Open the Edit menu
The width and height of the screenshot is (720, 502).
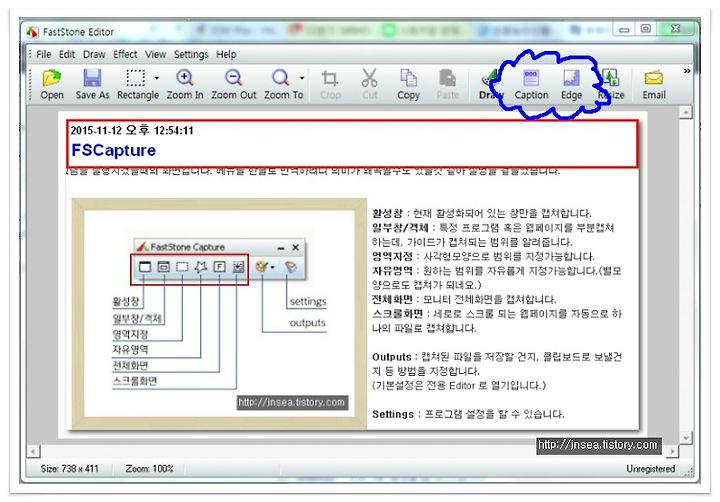click(x=67, y=54)
